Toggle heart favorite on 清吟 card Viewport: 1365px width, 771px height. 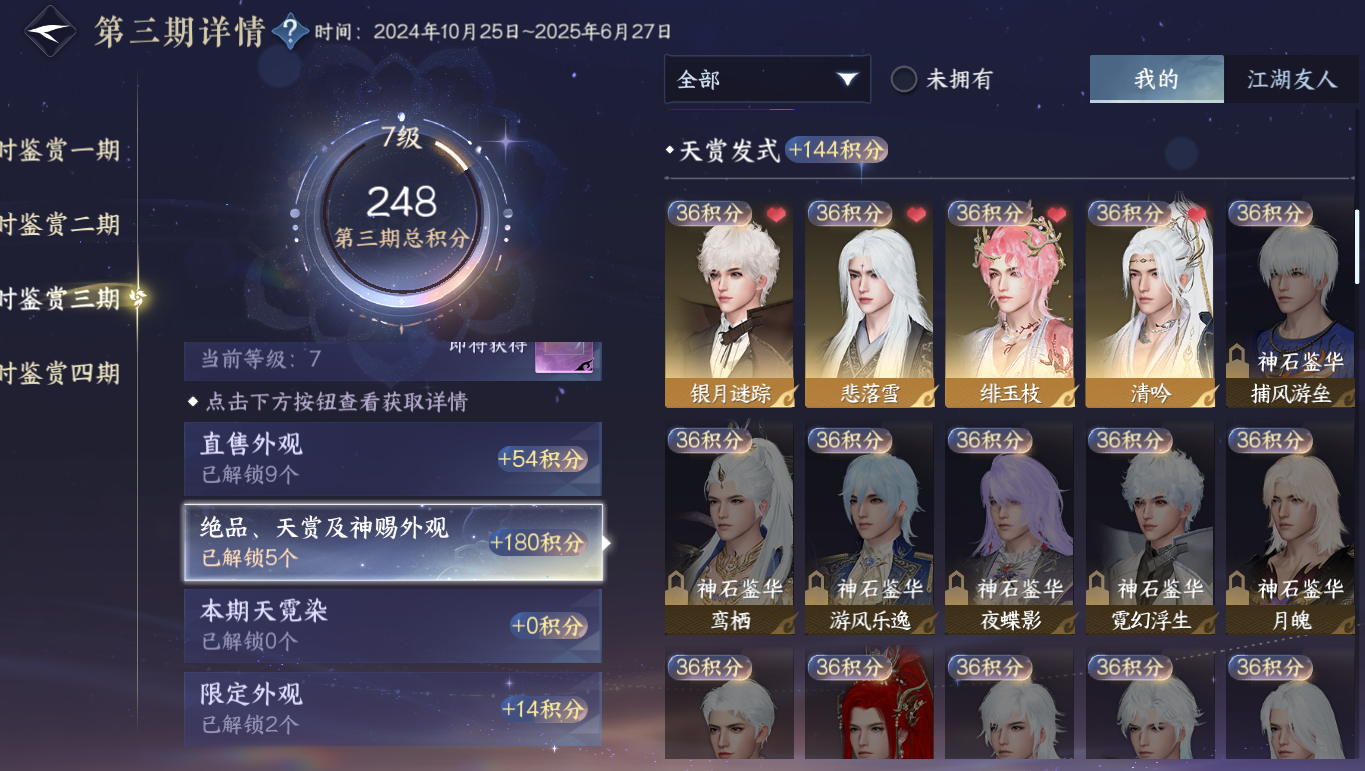point(1196,214)
